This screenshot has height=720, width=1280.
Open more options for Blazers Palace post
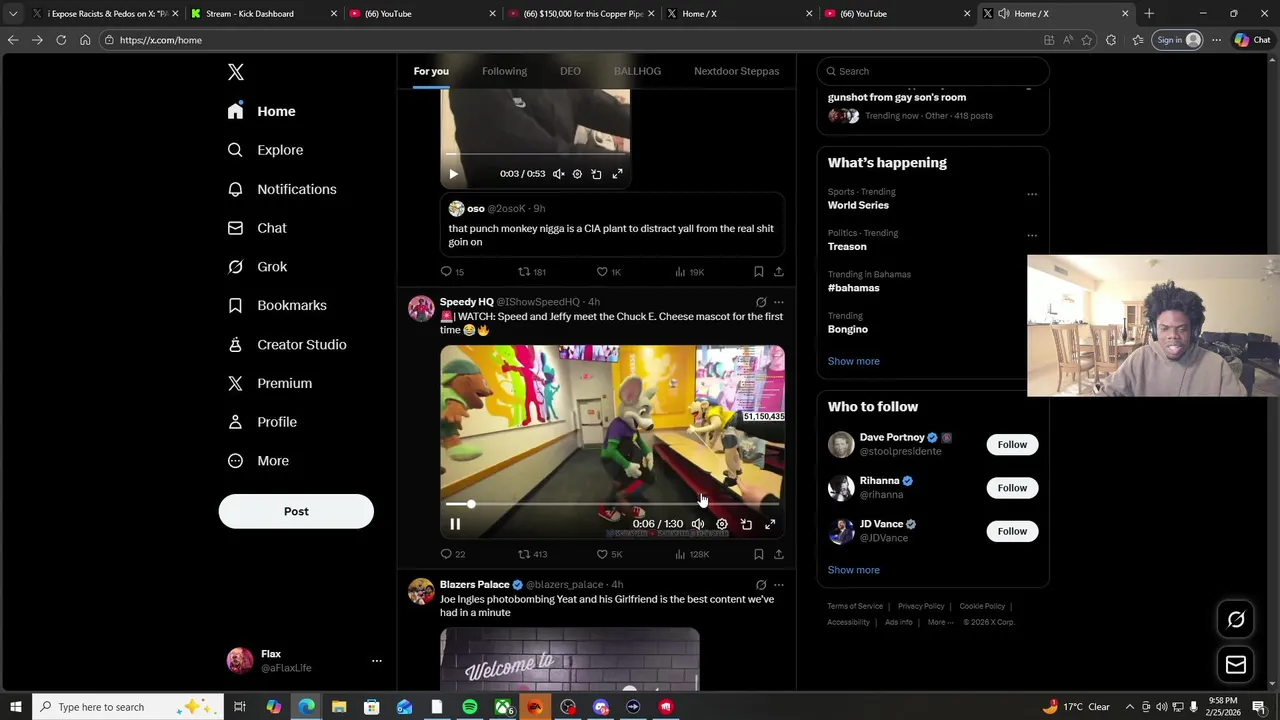click(x=779, y=585)
